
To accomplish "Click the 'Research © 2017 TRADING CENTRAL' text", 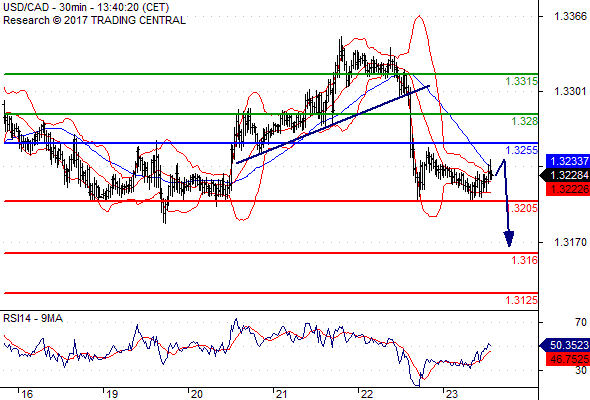I will 94,20.
